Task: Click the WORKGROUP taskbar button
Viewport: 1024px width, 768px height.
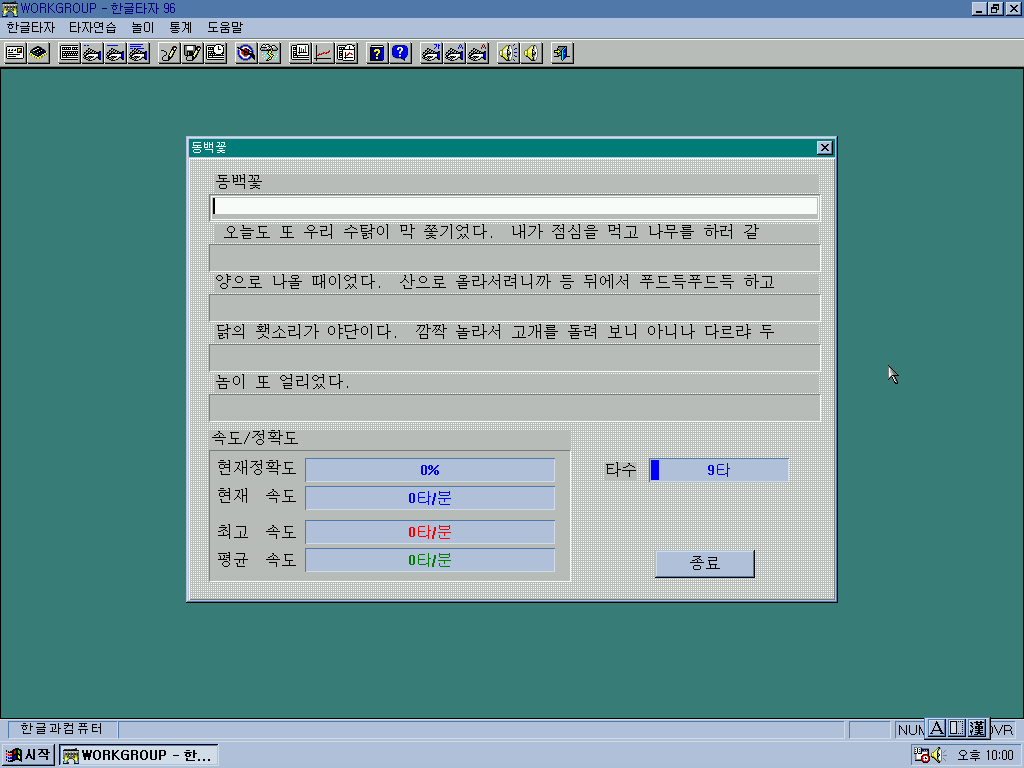Action: pyautogui.click(x=138, y=755)
